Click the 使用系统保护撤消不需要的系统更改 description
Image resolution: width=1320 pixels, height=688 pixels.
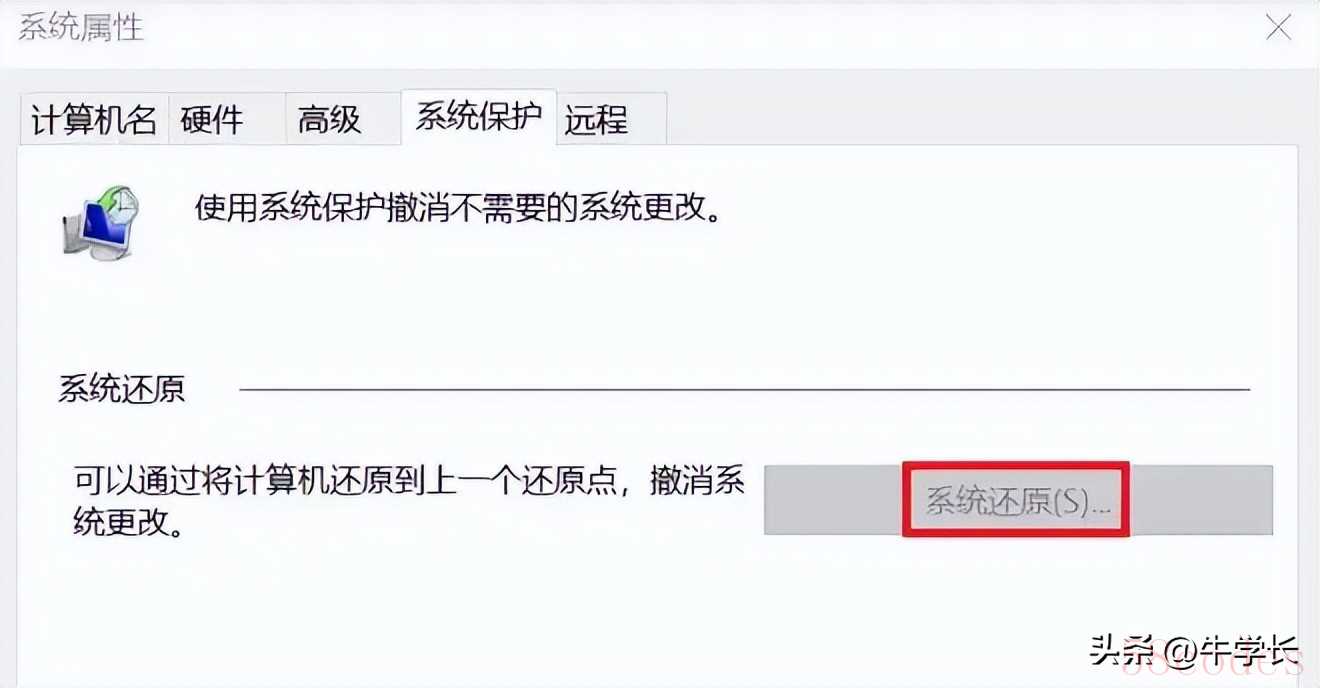458,210
